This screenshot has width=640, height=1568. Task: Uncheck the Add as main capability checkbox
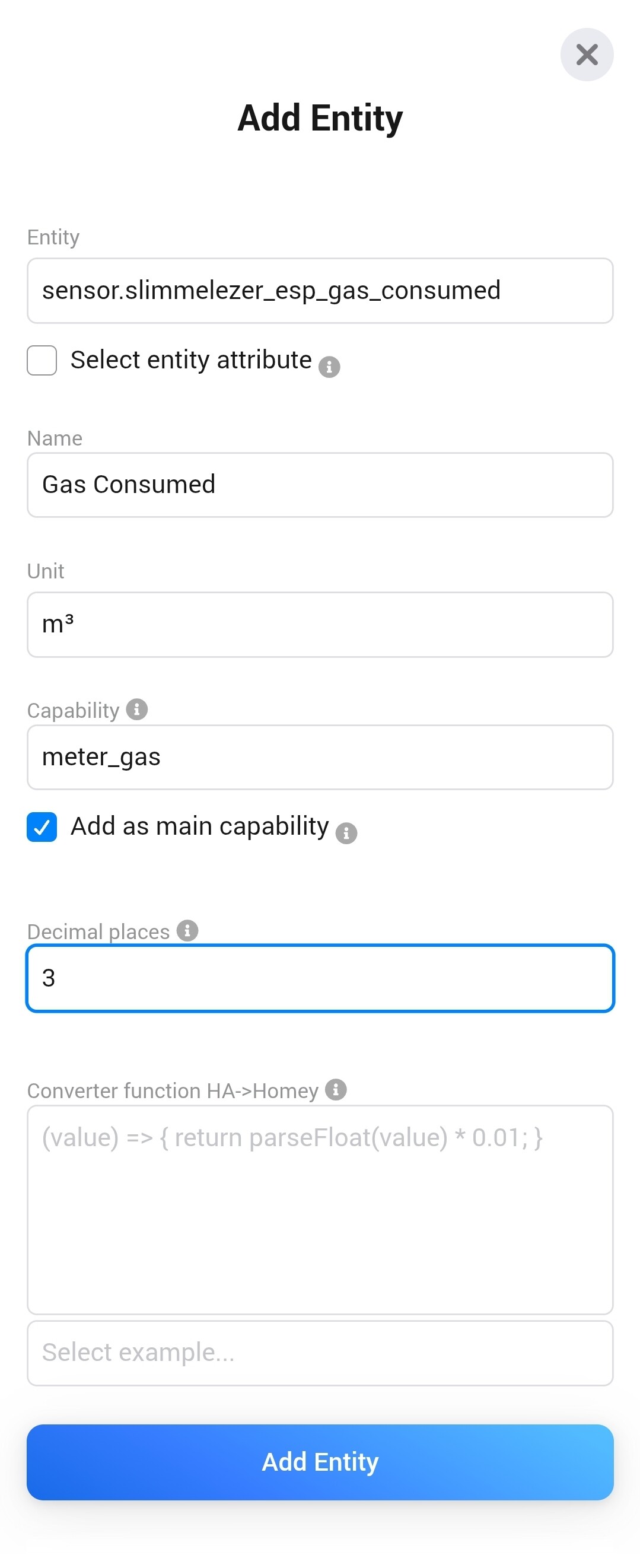pyautogui.click(x=42, y=826)
